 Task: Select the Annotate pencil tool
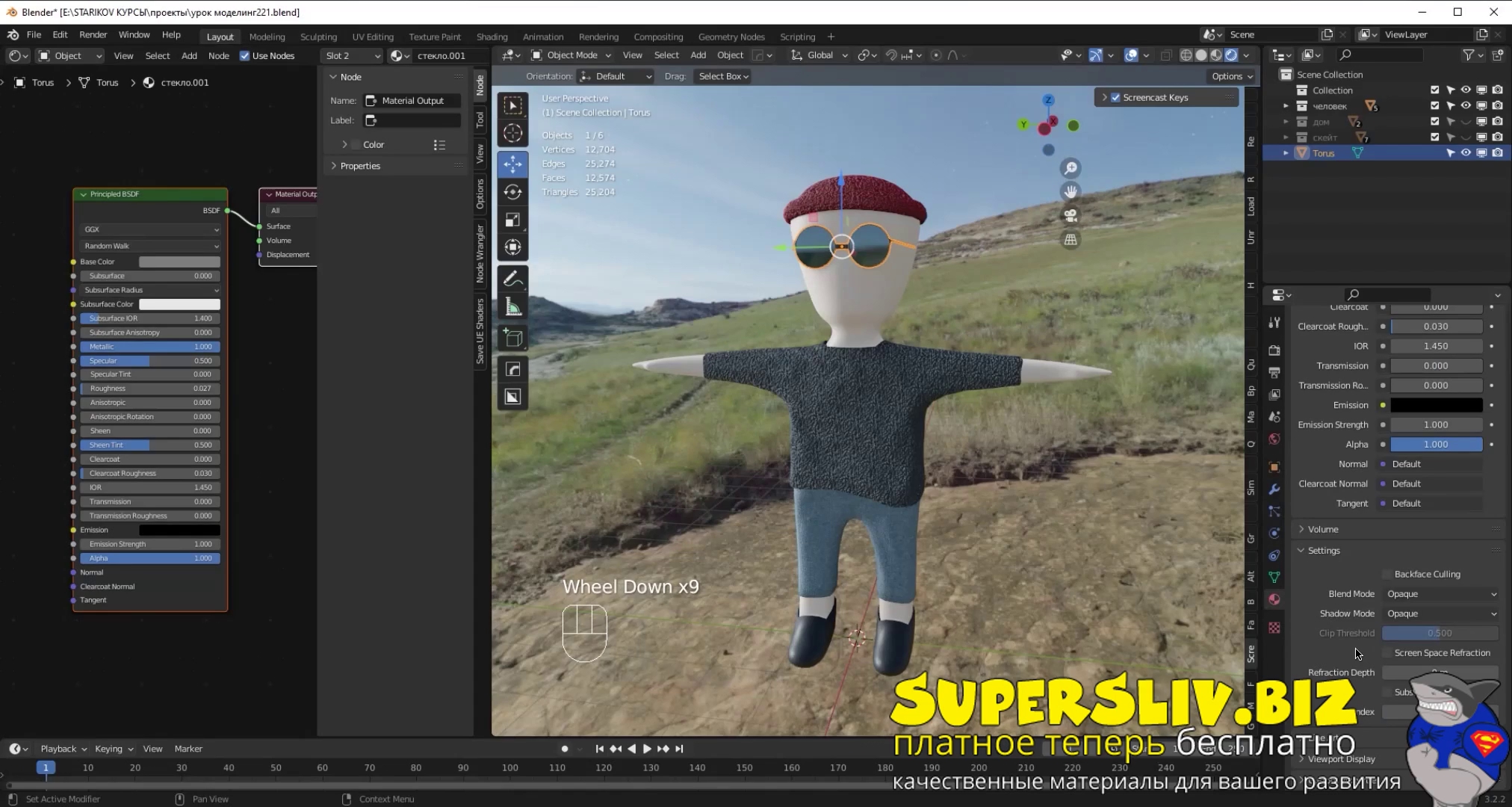512,279
